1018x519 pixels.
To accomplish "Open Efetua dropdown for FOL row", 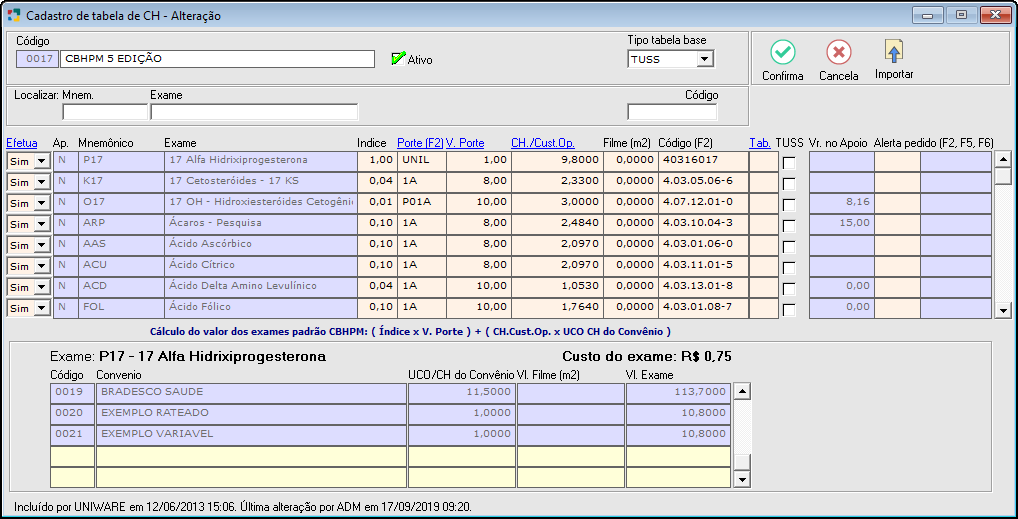I will coord(42,308).
